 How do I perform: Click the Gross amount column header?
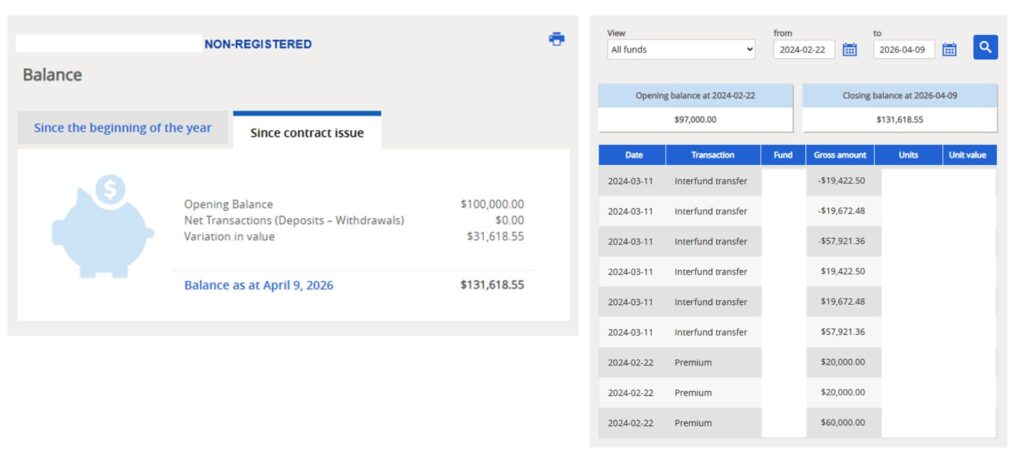click(x=840, y=155)
